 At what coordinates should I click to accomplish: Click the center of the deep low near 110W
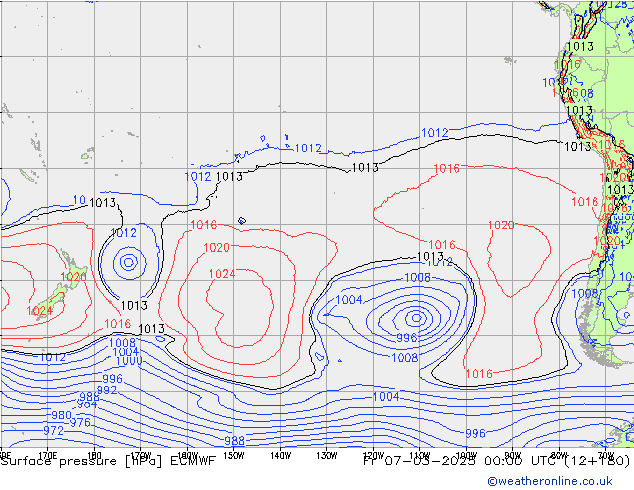click(416, 318)
